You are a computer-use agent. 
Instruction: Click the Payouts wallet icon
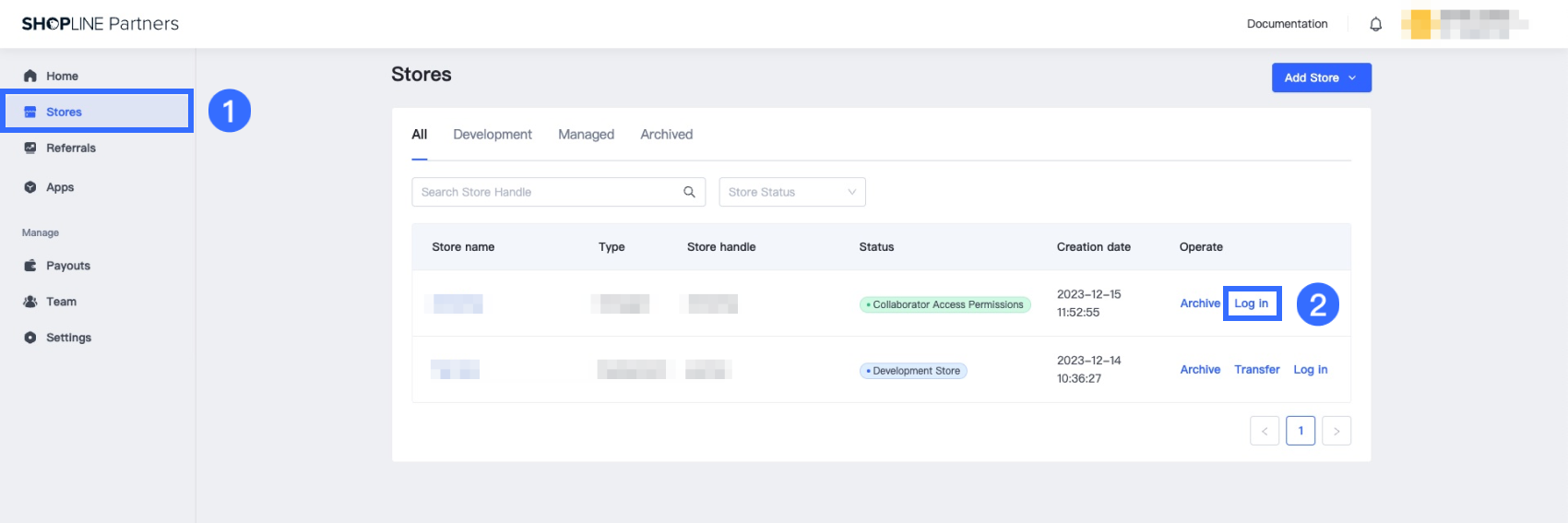click(x=30, y=266)
